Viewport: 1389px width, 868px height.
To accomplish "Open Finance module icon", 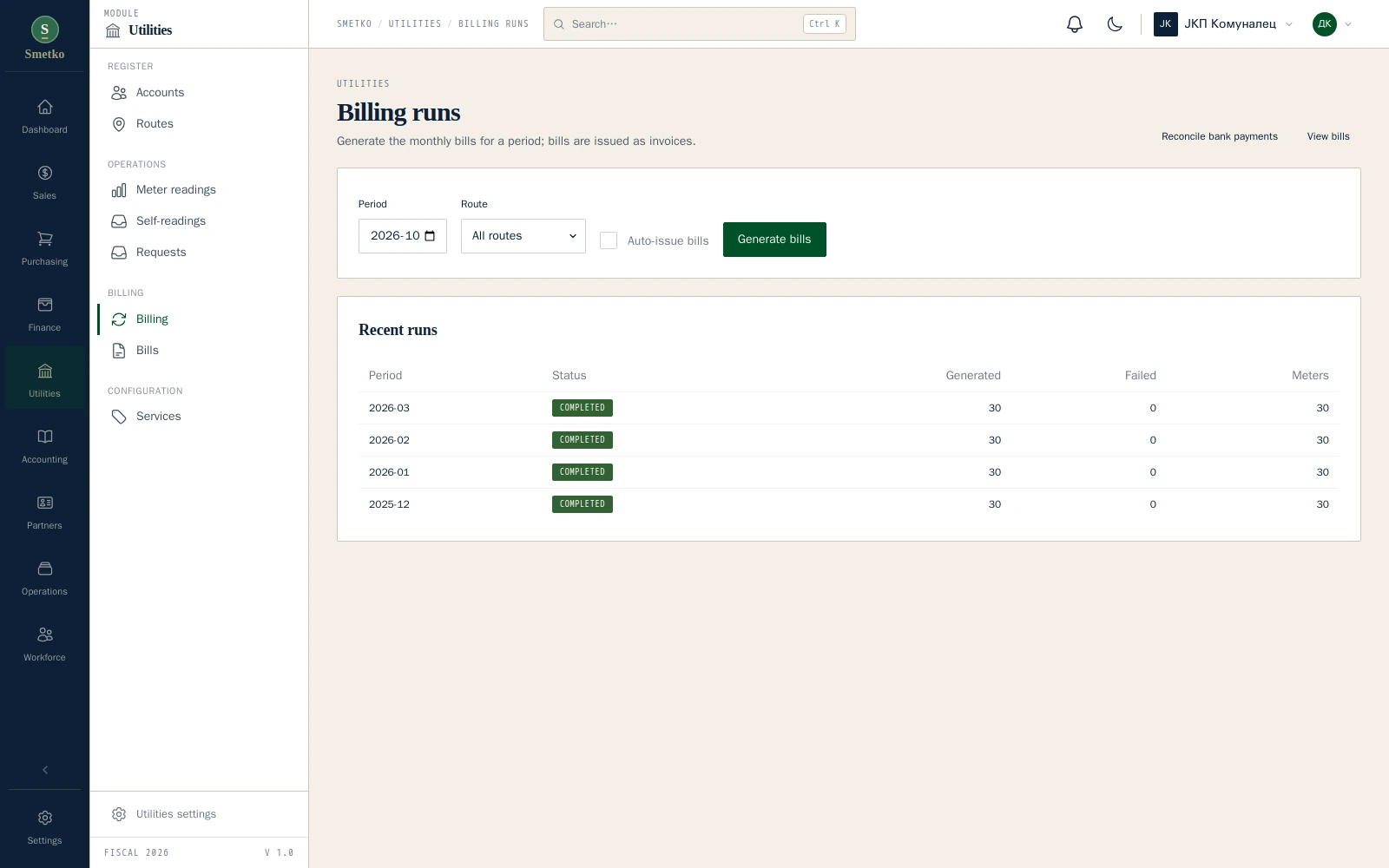I will pos(44,315).
